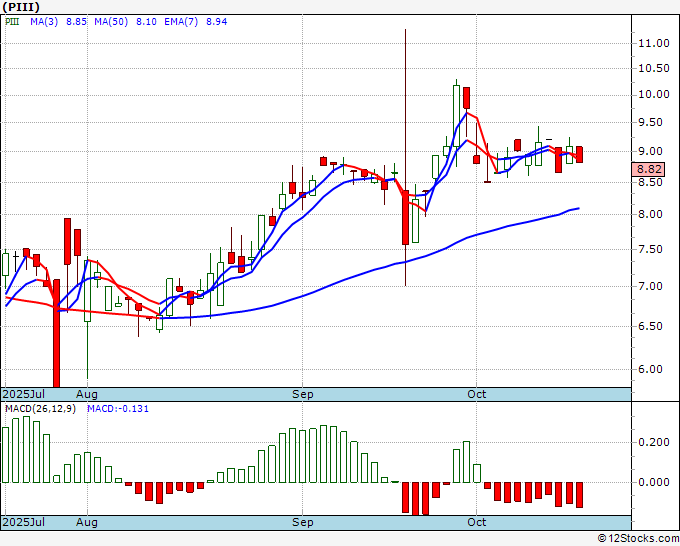The height and width of the screenshot is (546, 680).
Task: Click the 11.00 price axis label
Action: pos(654,43)
